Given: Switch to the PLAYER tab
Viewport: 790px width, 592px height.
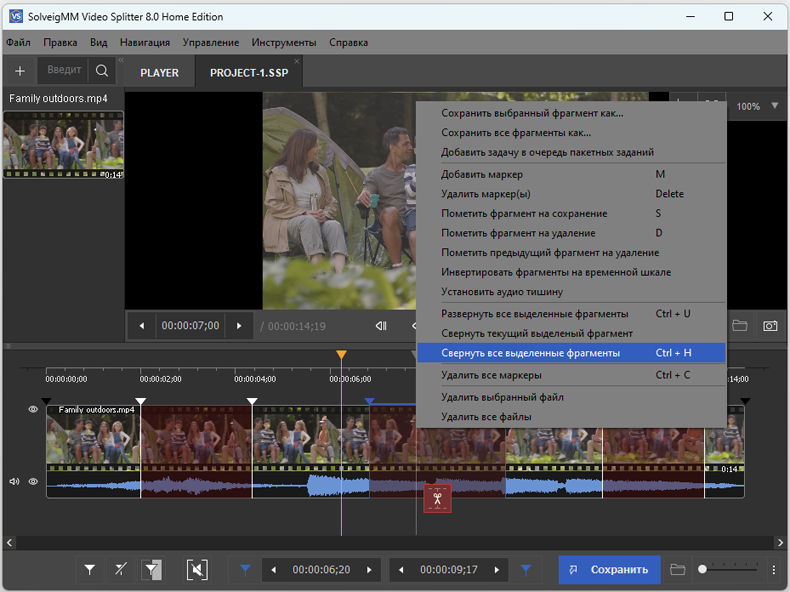Looking at the screenshot, I should point(159,73).
